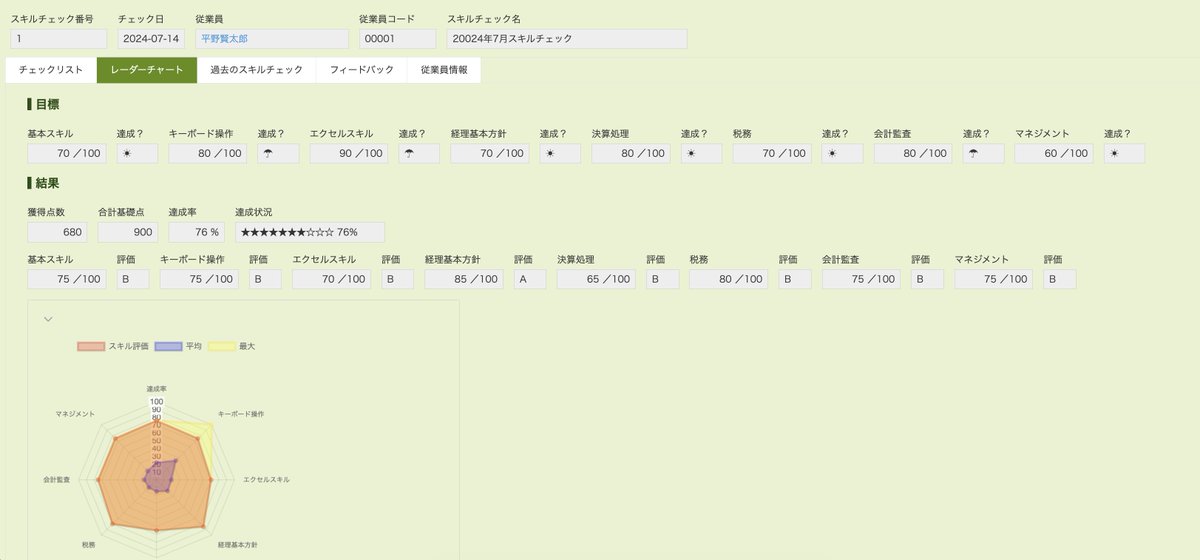The width and height of the screenshot is (1200, 560).
Task: Click the 獲得点数 field showing 680
Action: pos(57,232)
